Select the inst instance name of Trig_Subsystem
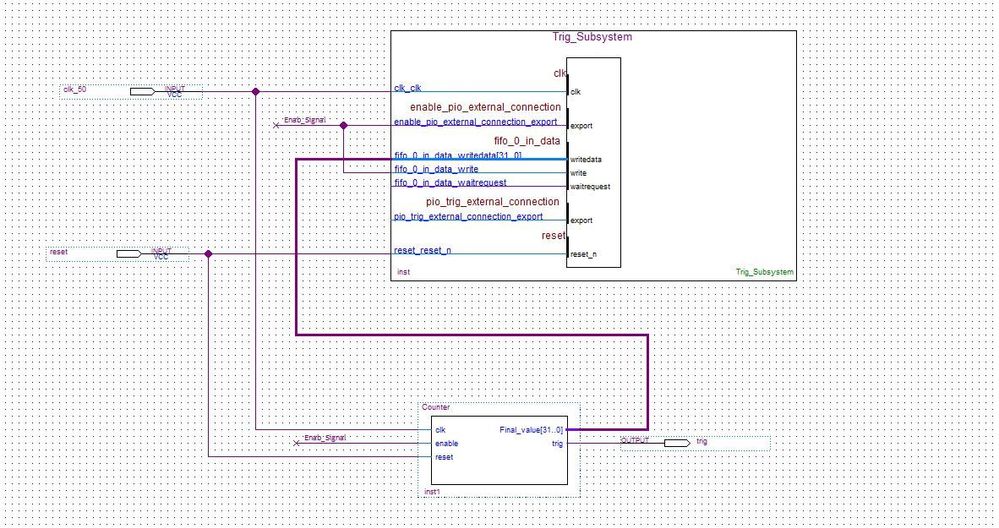The width and height of the screenshot is (999, 528). pos(403,272)
